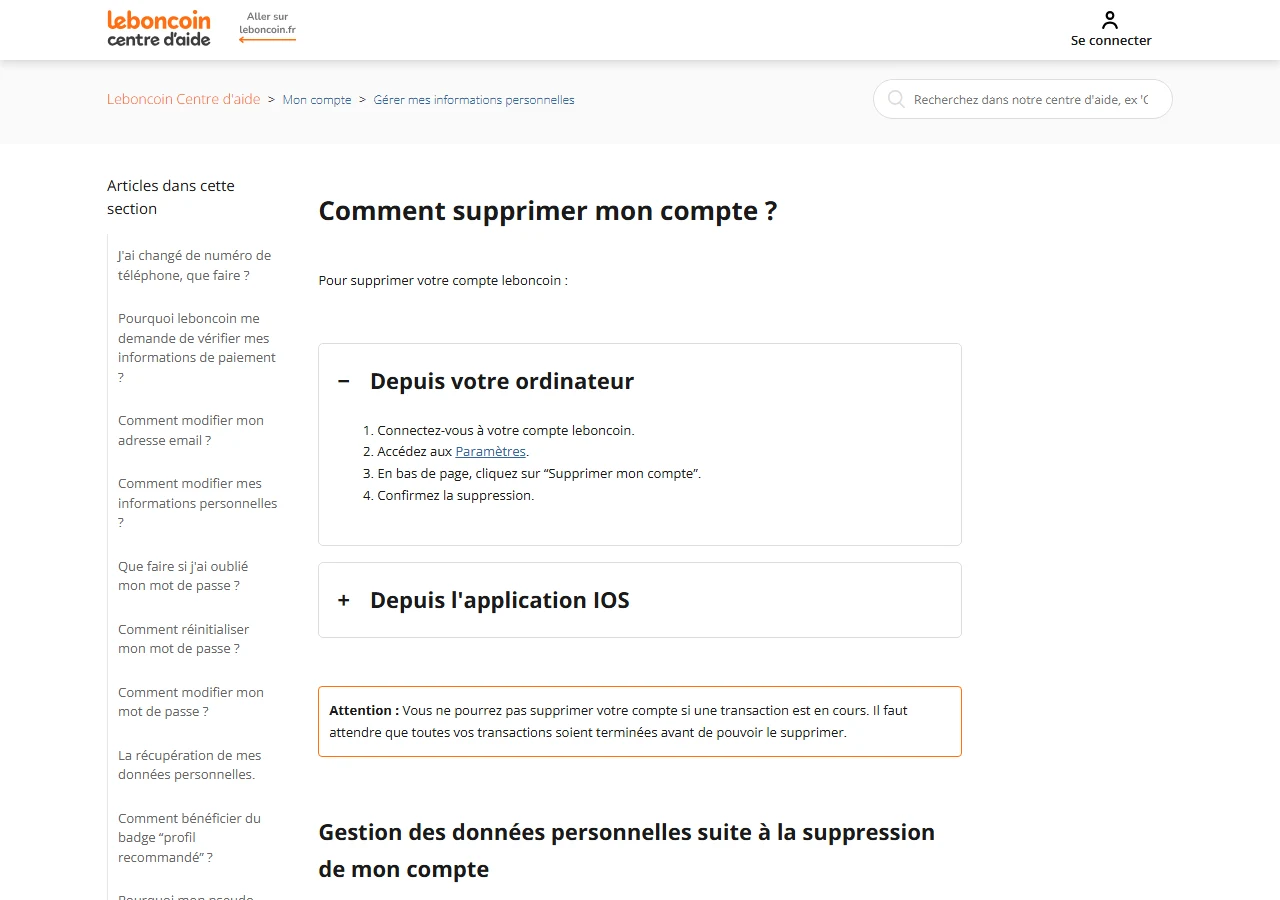Click the heading 'Comment supprimer mon compte ?'
The height and width of the screenshot is (900, 1280).
[548, 211]
